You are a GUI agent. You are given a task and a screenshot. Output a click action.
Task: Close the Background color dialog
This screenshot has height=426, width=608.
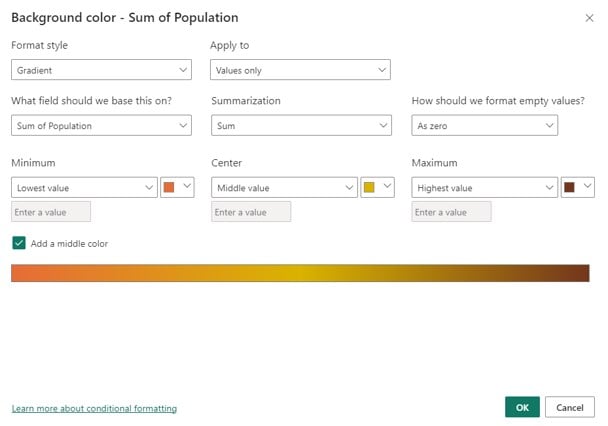pyautogui.click(x=589, y=18)
